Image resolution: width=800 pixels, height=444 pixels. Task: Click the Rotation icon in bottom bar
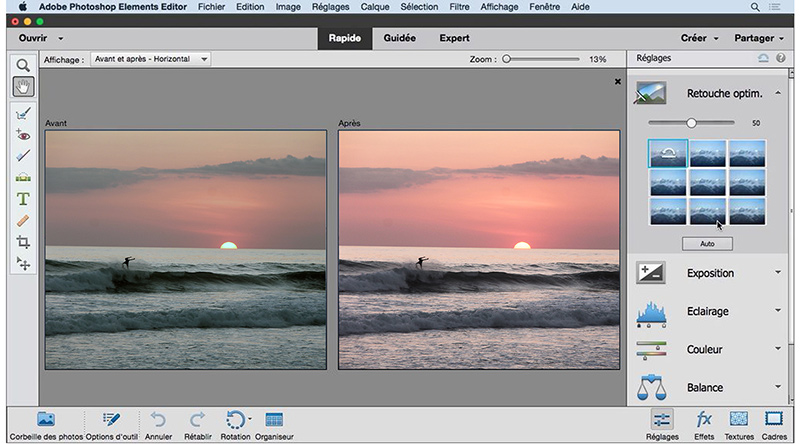pyautogui.click(x=234, y=420)
